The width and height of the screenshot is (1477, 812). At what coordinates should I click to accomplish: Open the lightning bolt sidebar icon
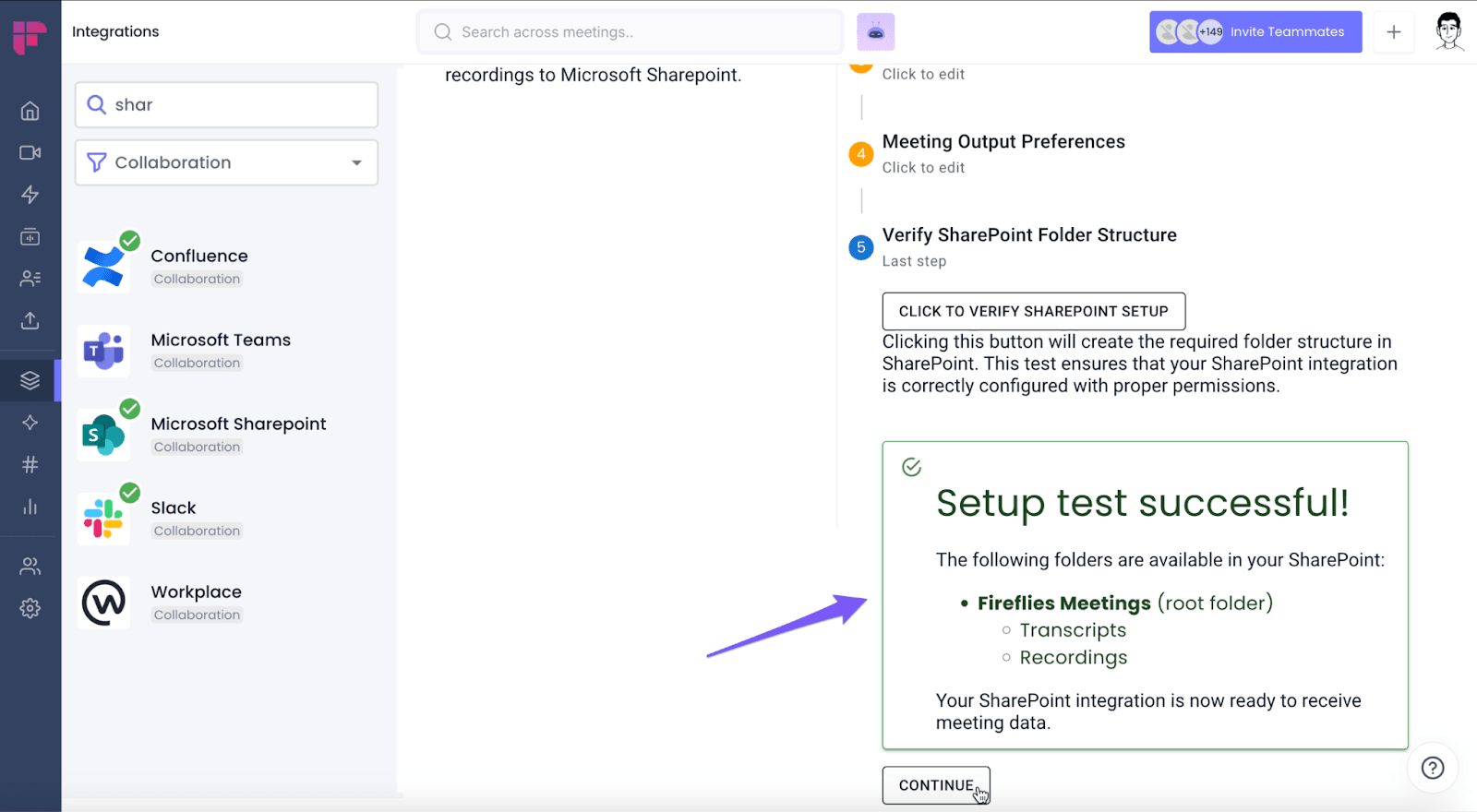[30, 195]
